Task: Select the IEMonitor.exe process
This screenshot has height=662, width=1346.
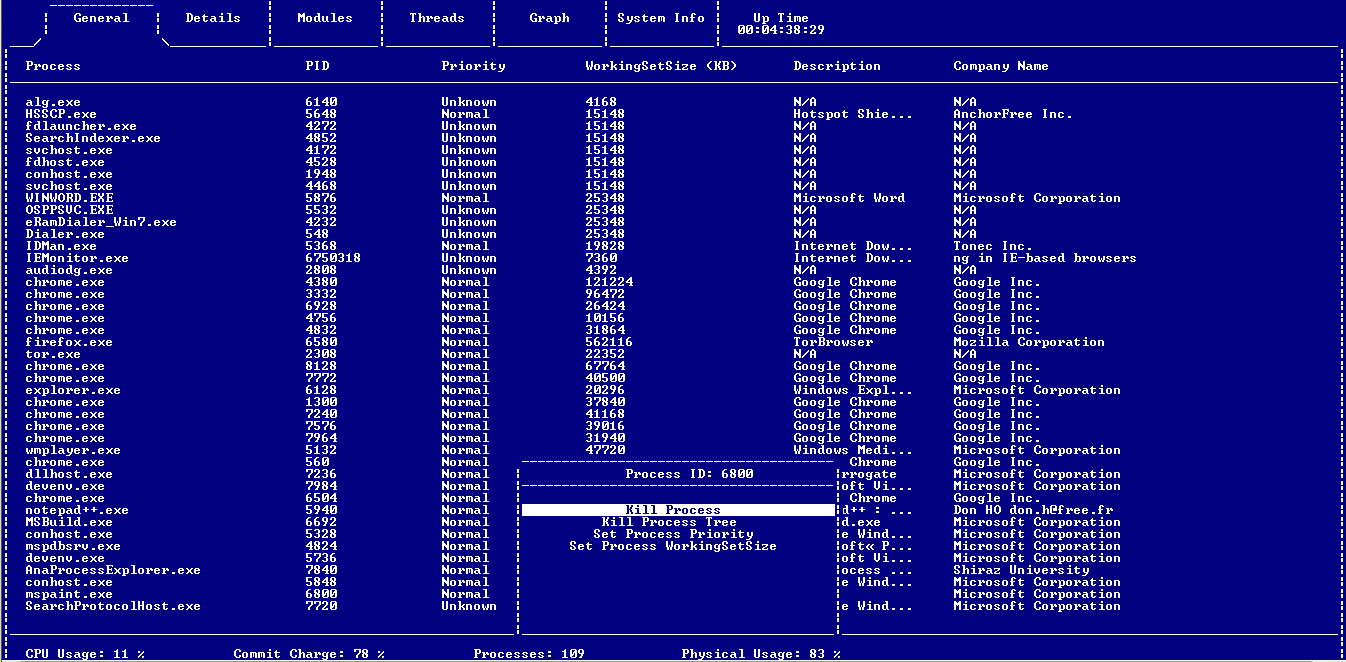Action: [77, 258]
